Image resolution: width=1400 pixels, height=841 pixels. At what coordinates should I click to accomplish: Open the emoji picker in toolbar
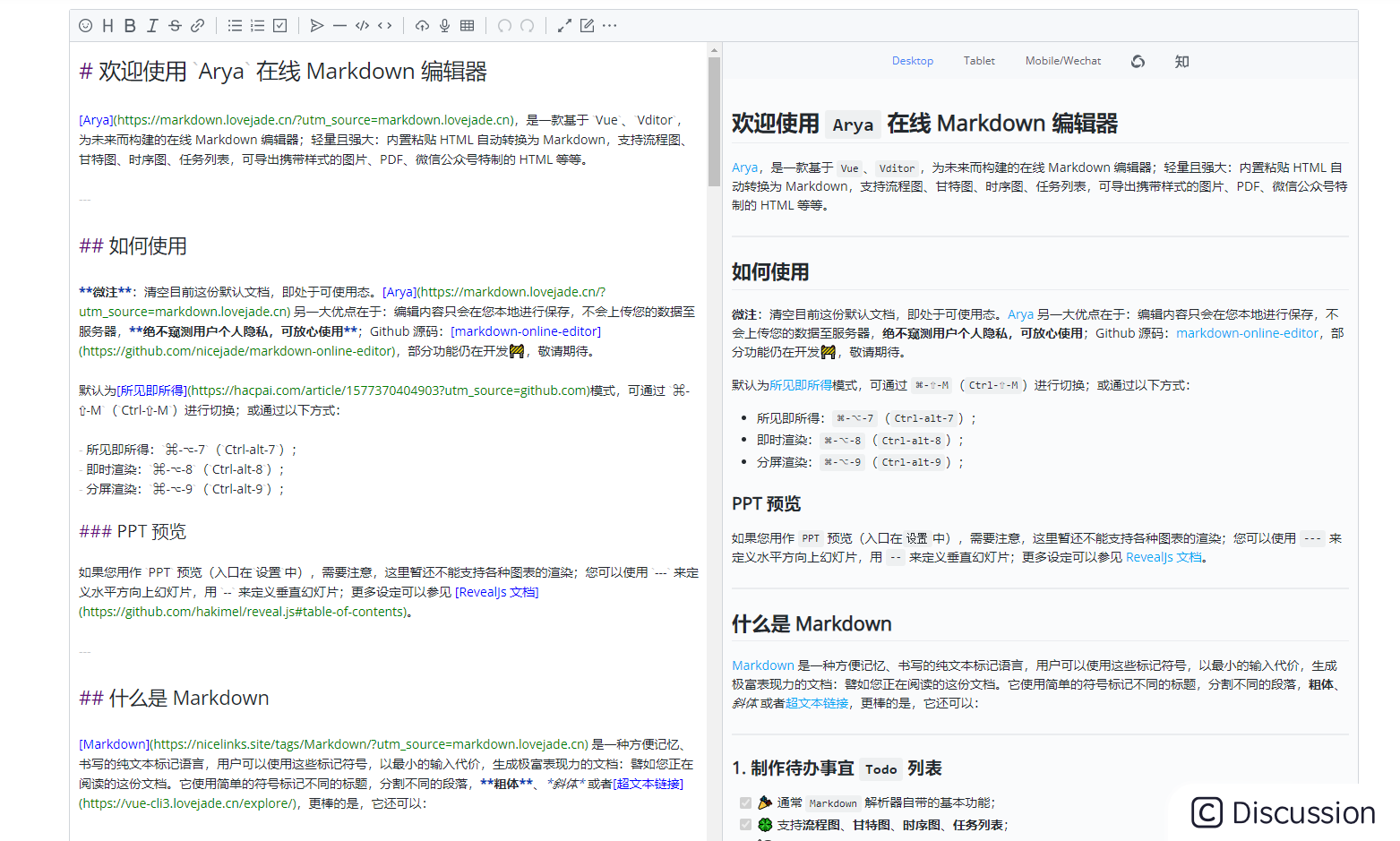point(86,26)
